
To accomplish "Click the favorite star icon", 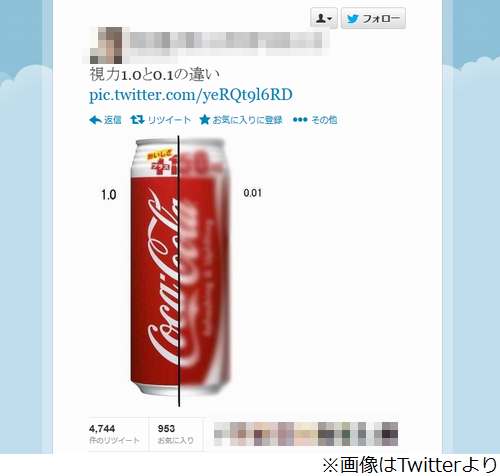I will click(x=204, y=120).
